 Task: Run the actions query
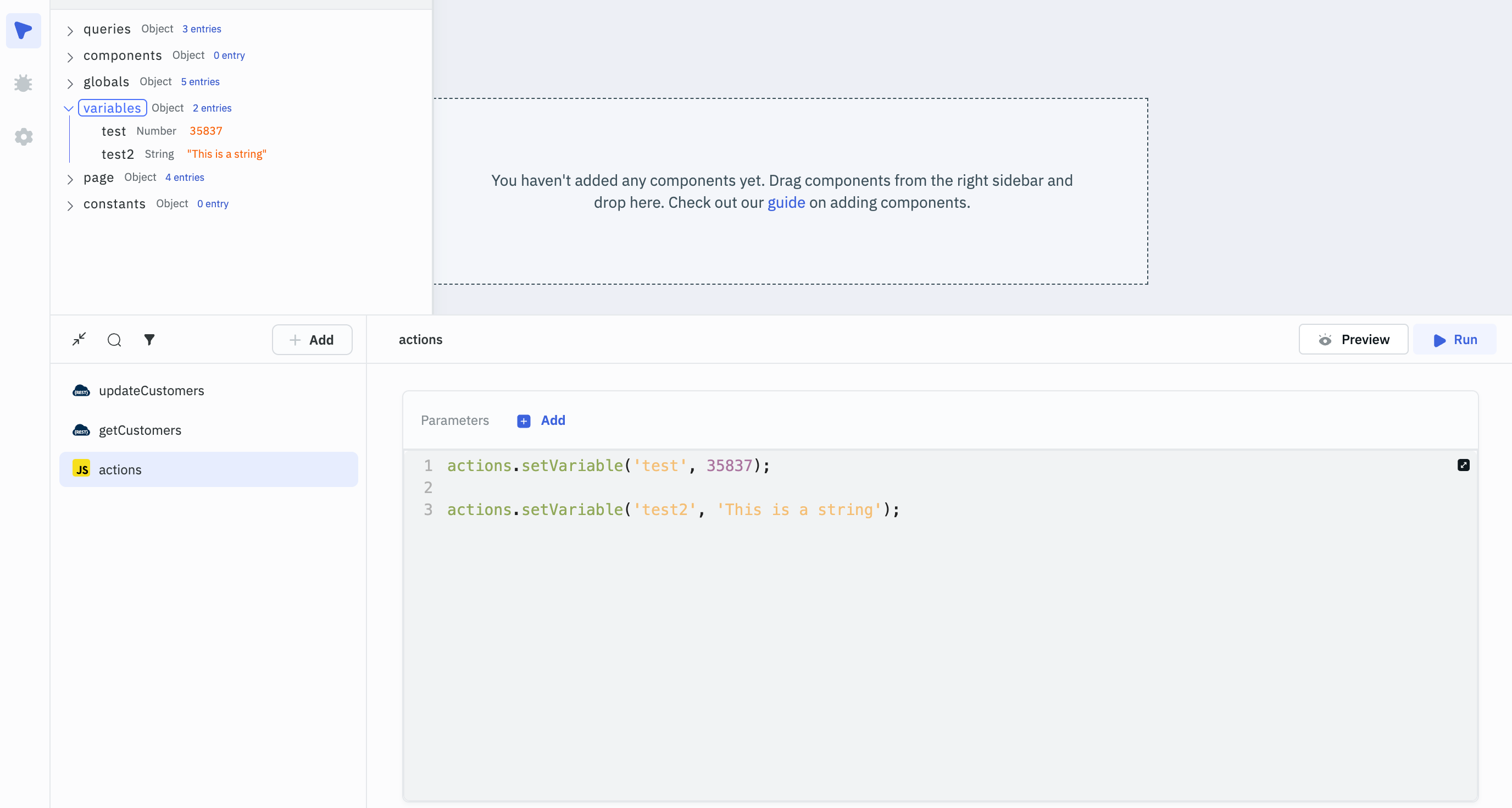pos(1455,339)
